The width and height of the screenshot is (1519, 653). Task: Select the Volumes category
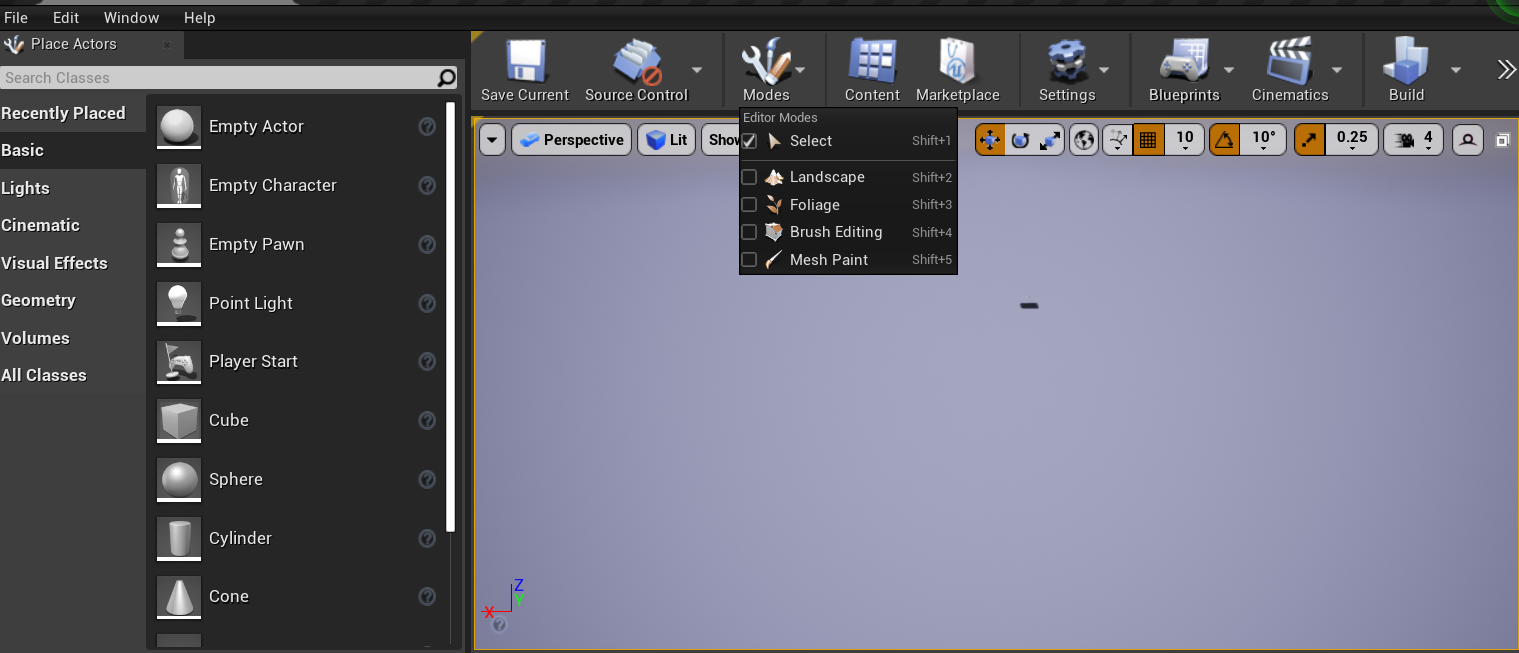(x=73, y=338)
